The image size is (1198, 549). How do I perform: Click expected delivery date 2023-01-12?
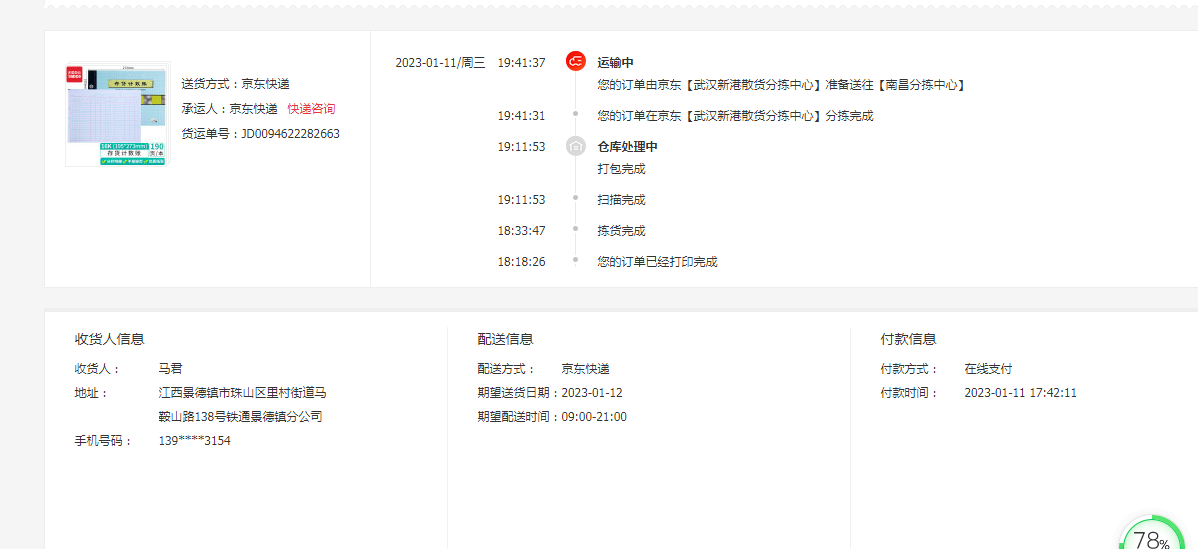[x=592, y=392]
